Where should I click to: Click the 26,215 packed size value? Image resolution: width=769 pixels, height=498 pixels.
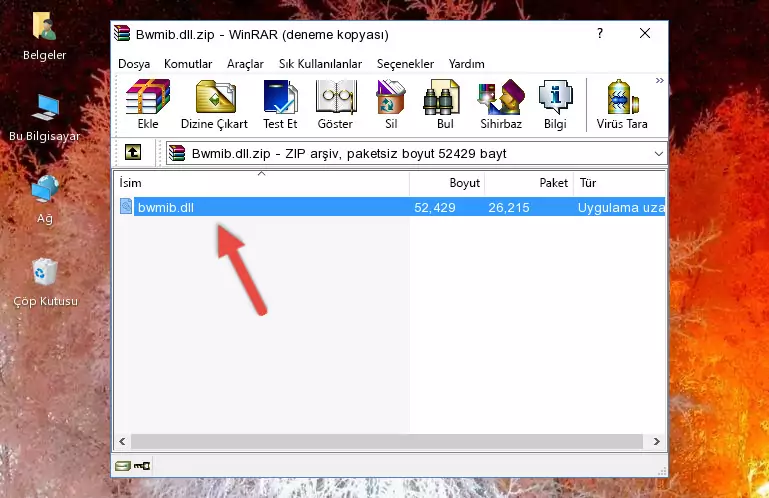coord(509,208)
